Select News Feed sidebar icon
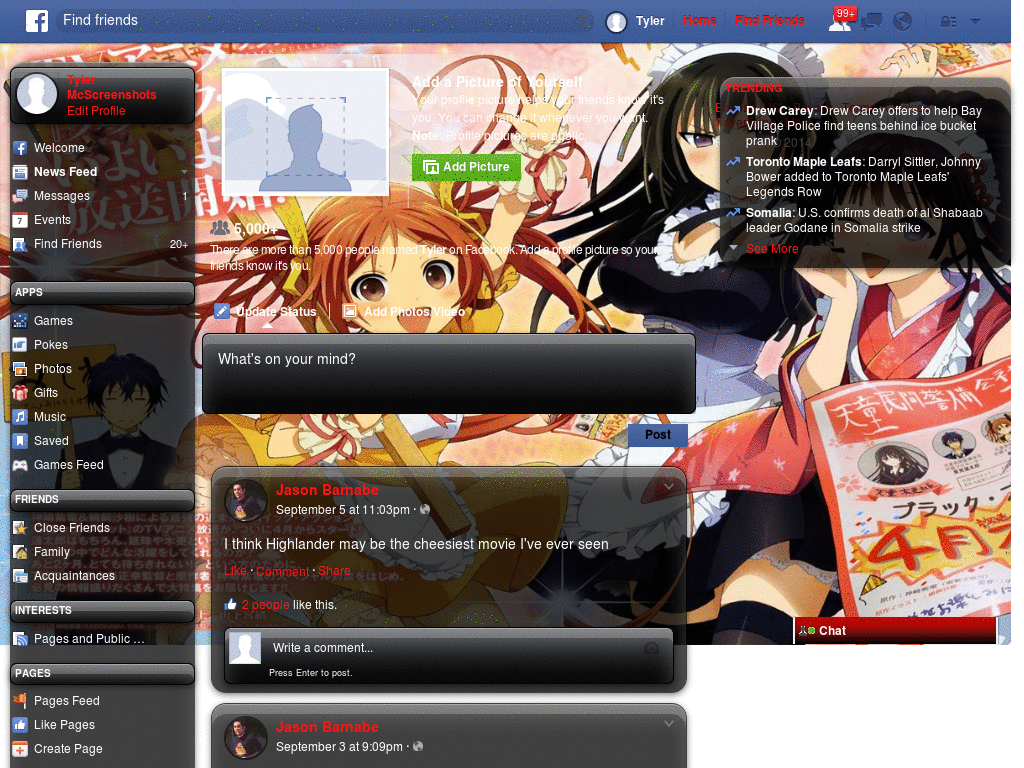This screenshot has height=768, width=1024. [20, 172]
